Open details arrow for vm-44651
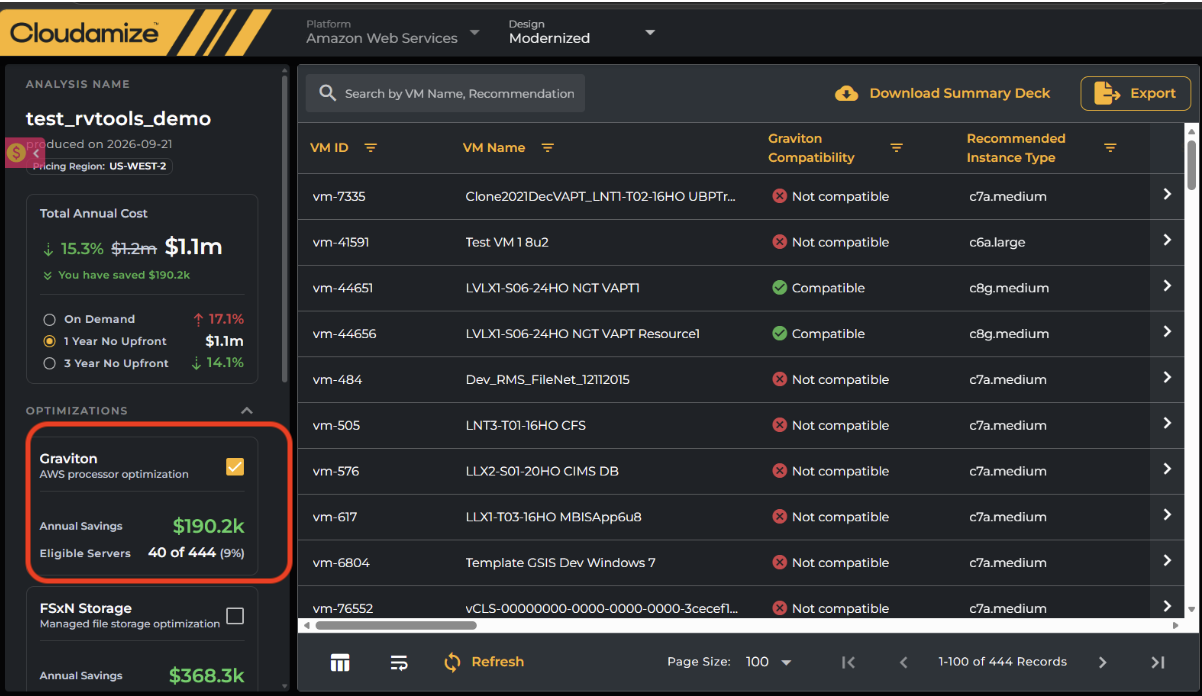 (x=1167, y=286)
